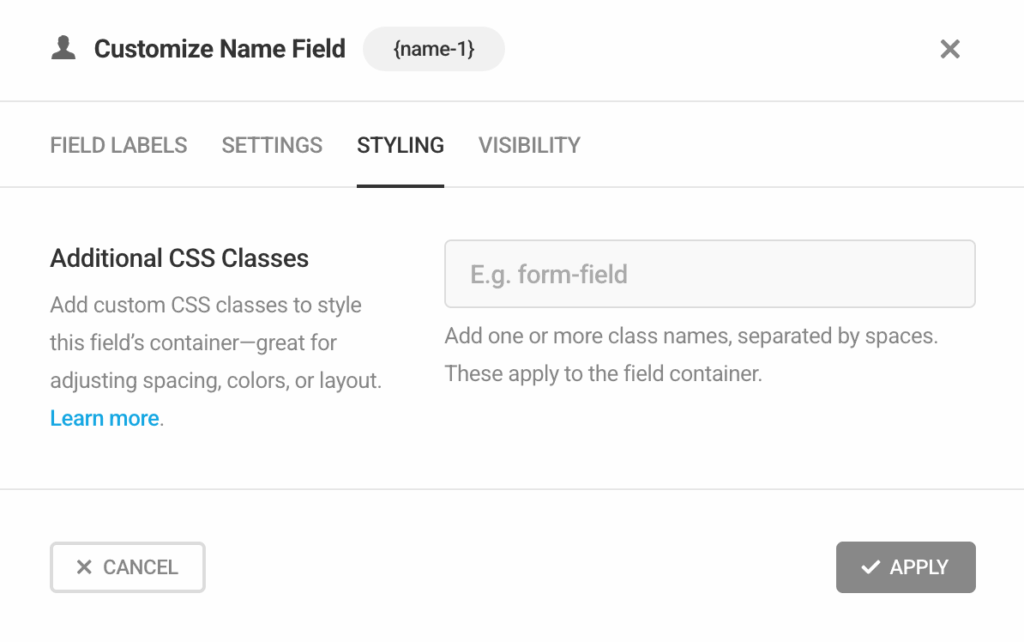Switch to the FIELD LABELS tab
Screen dimensions: 1024x642
[118, 145]
